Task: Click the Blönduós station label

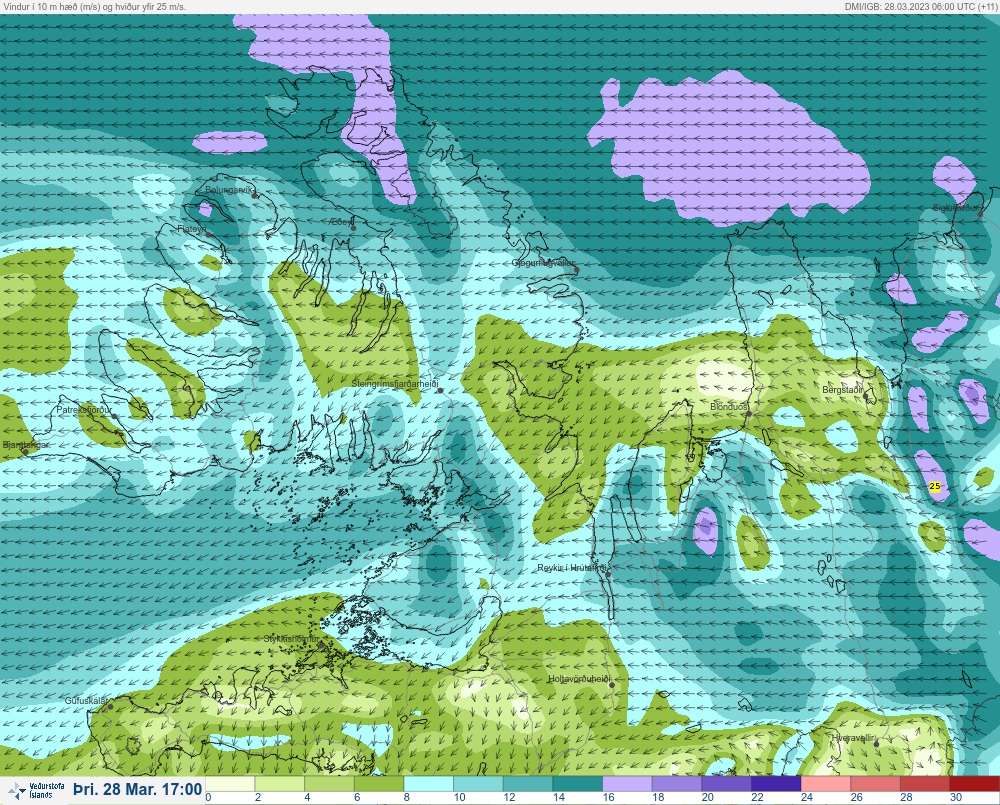Action: (x=729, y=407)
